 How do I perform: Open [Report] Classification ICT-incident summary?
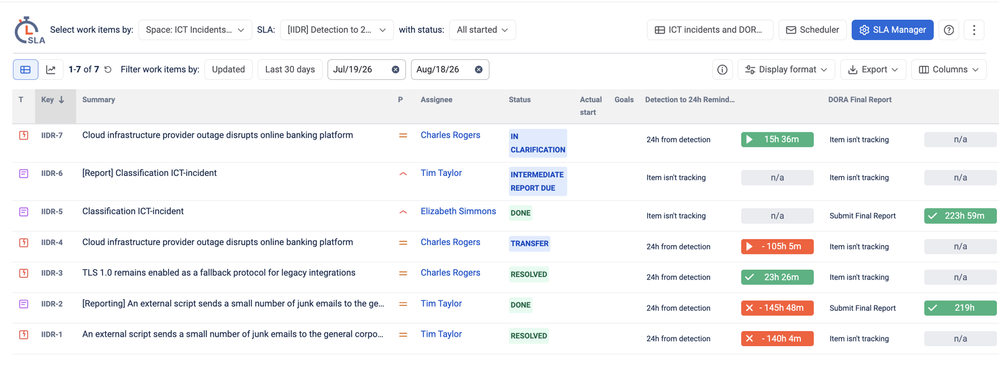click(x=149, y=173)
